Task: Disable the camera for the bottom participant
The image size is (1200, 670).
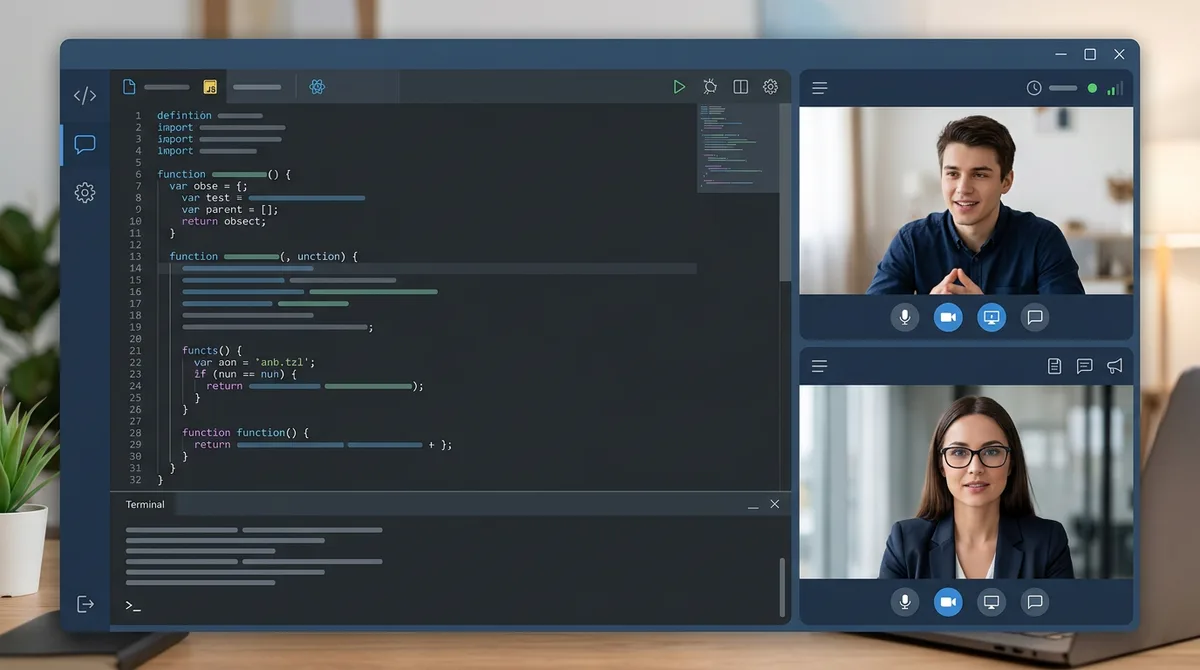Action: 948,602
